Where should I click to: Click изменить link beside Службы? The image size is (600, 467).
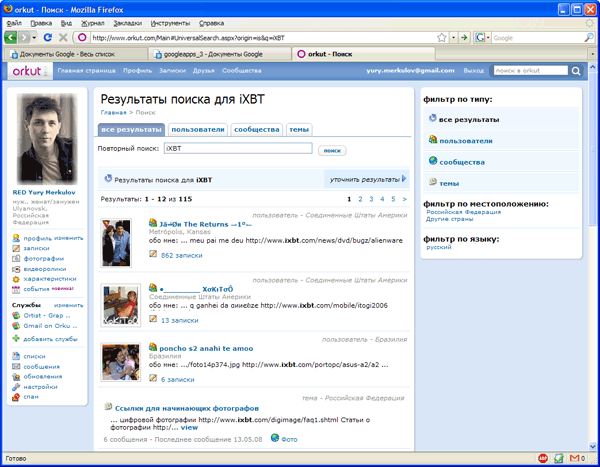click(x=68, y=305)
